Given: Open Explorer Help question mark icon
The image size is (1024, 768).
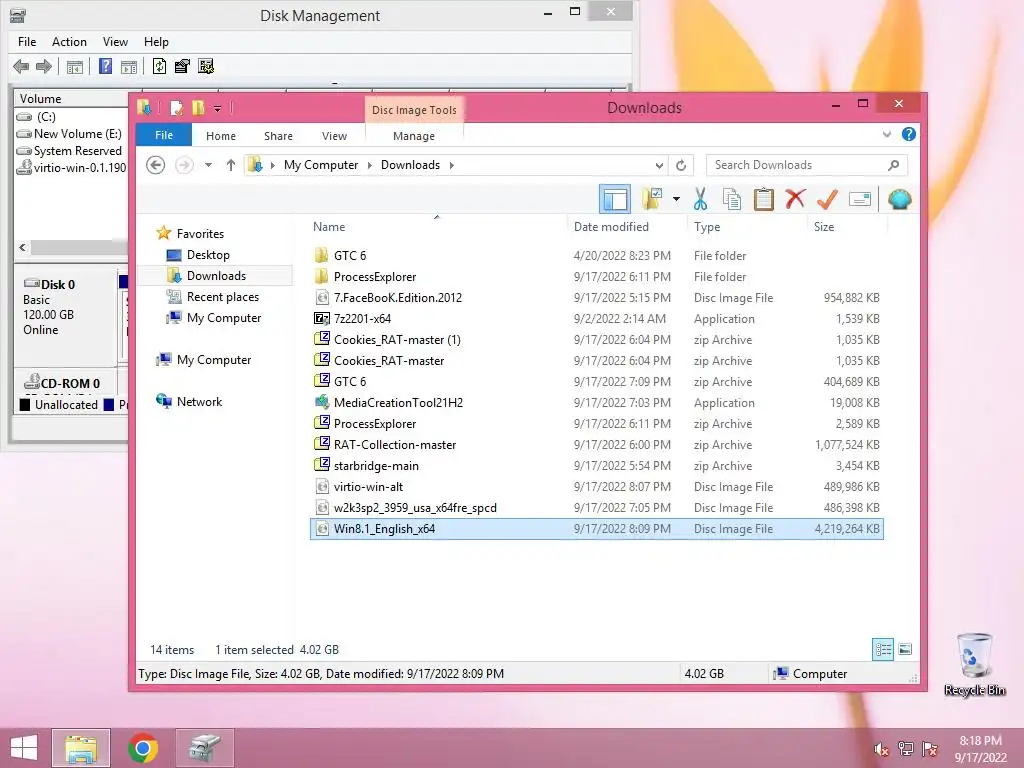Looking at the screenshot, I should 908,135.
